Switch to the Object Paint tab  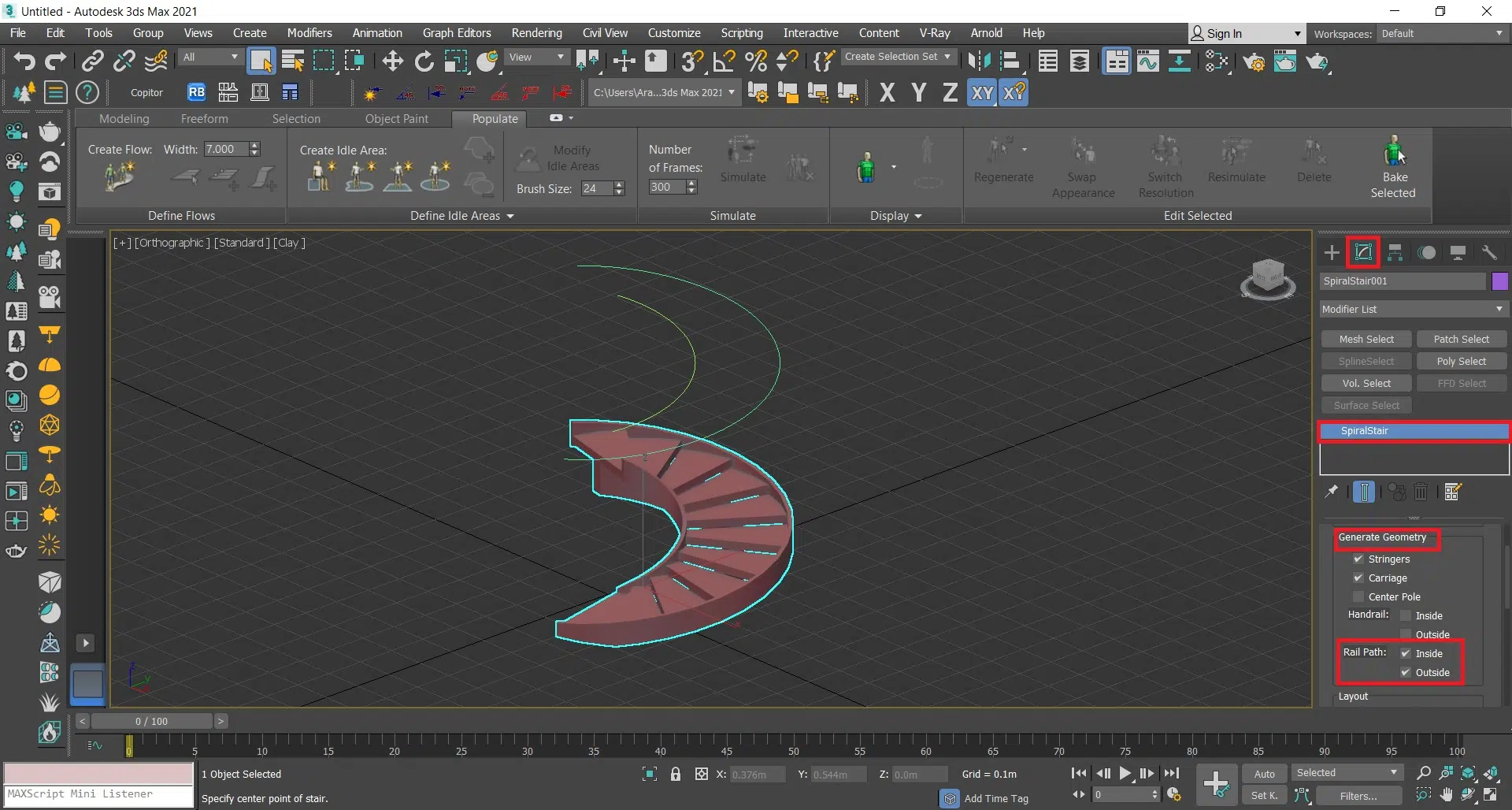click(396, 119)
